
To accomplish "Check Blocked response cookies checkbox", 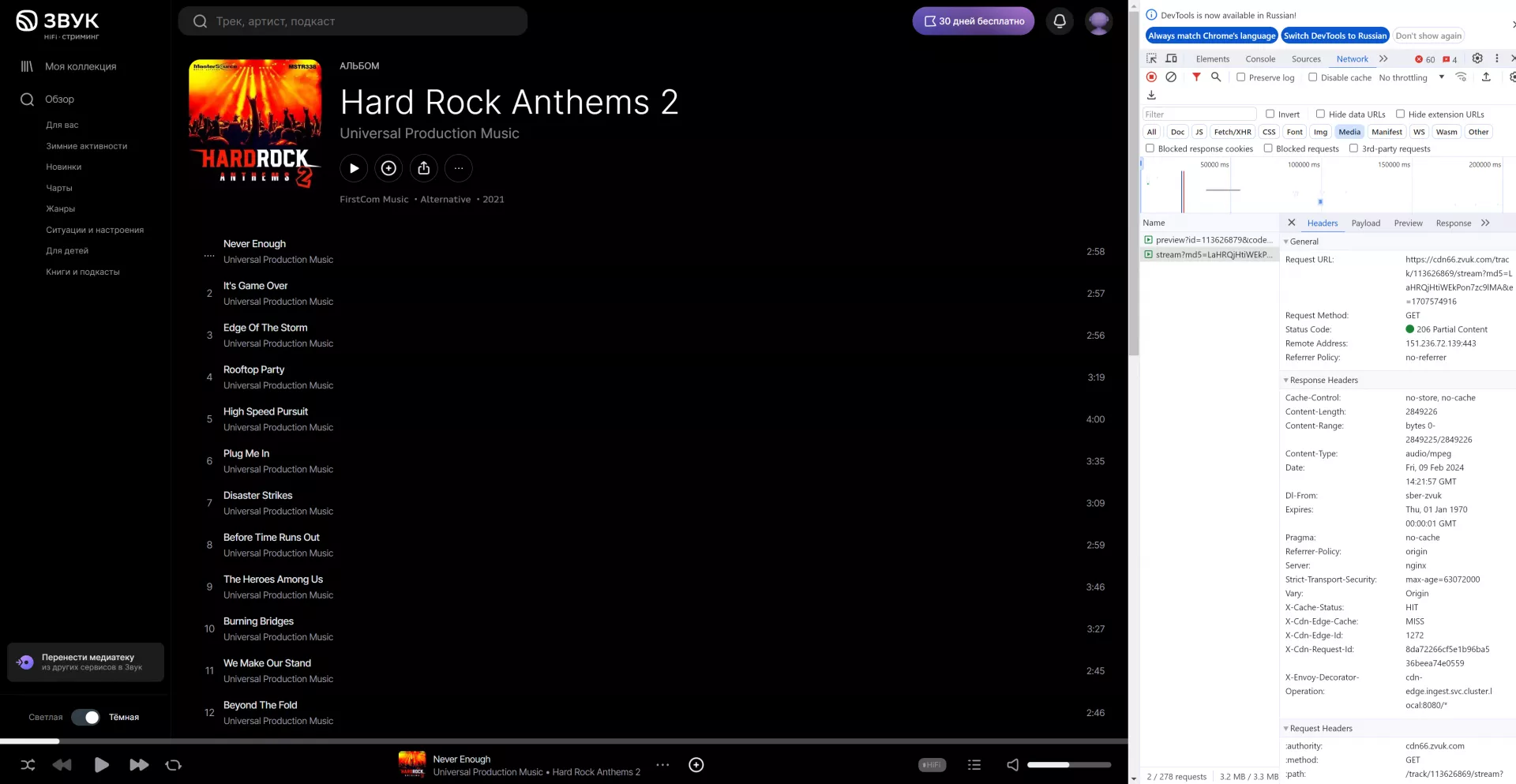I will click(1150, 148).
